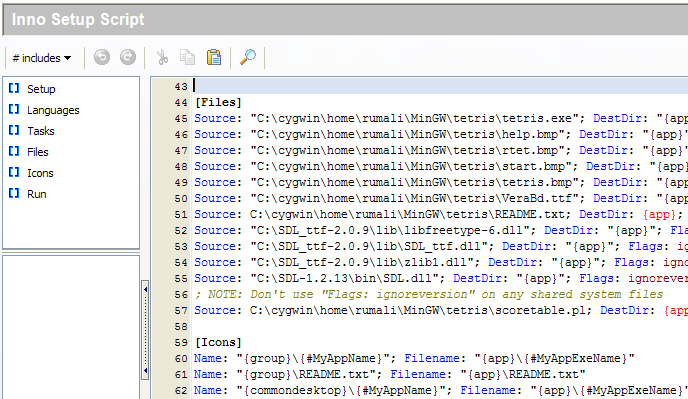Click the {group}\README.txt name on line 61
The image size is (688, 399).
click(305, 374)
